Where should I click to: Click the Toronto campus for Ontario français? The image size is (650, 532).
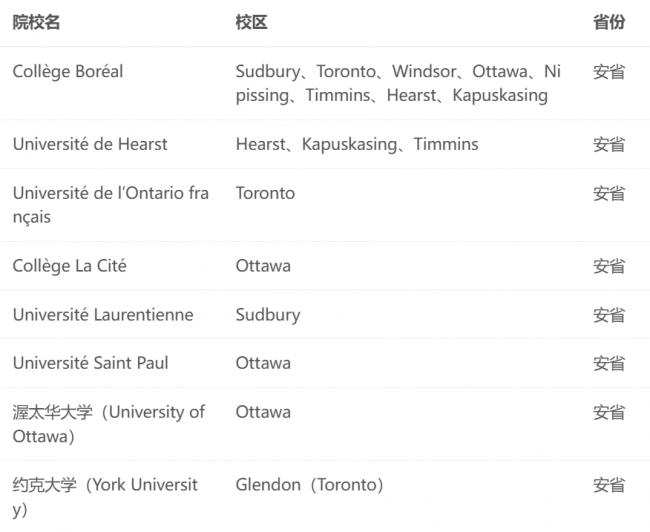265,193
